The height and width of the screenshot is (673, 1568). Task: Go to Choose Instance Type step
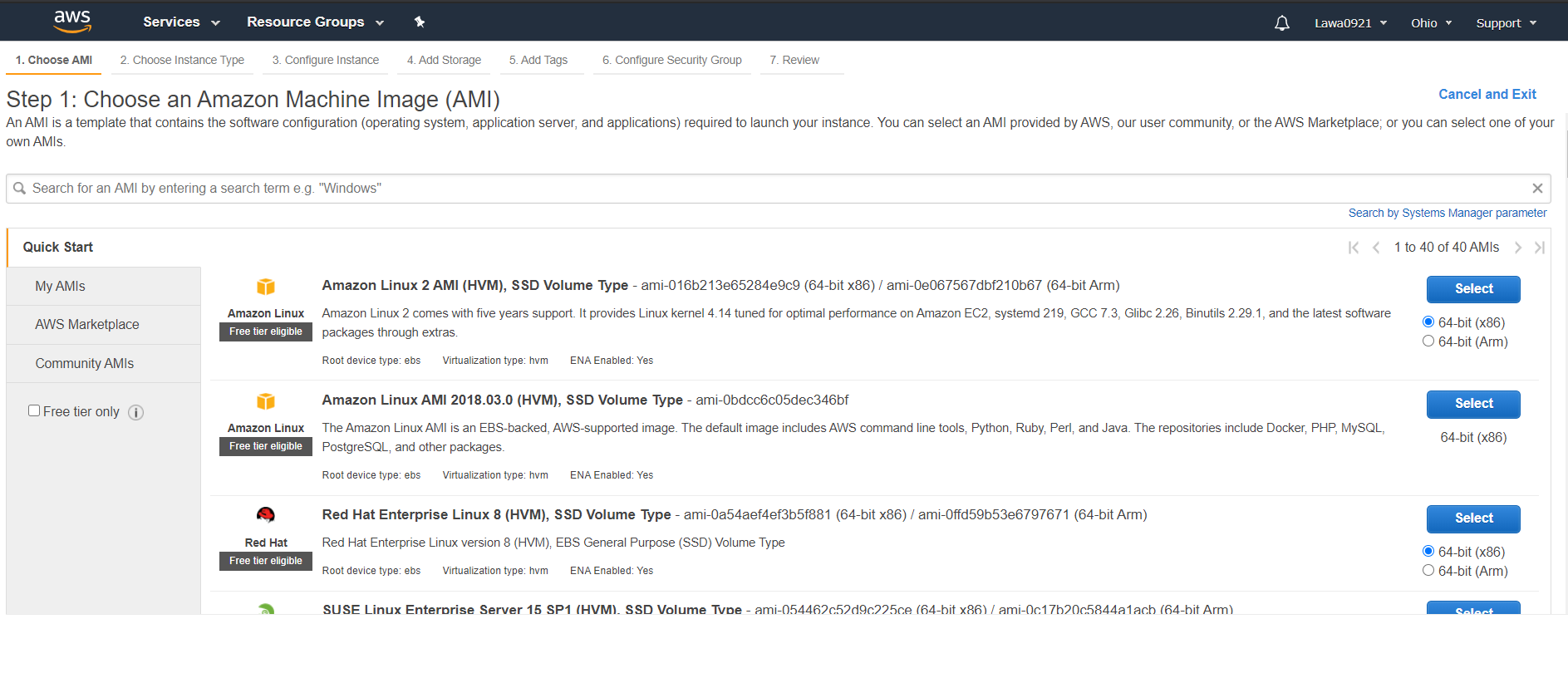click(182, 61)
